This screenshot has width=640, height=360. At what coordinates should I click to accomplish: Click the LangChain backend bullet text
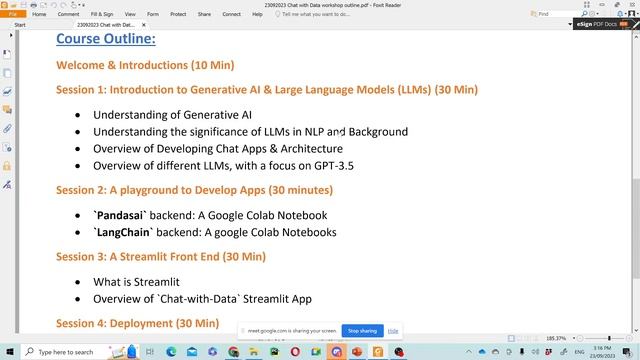(215, 233)
